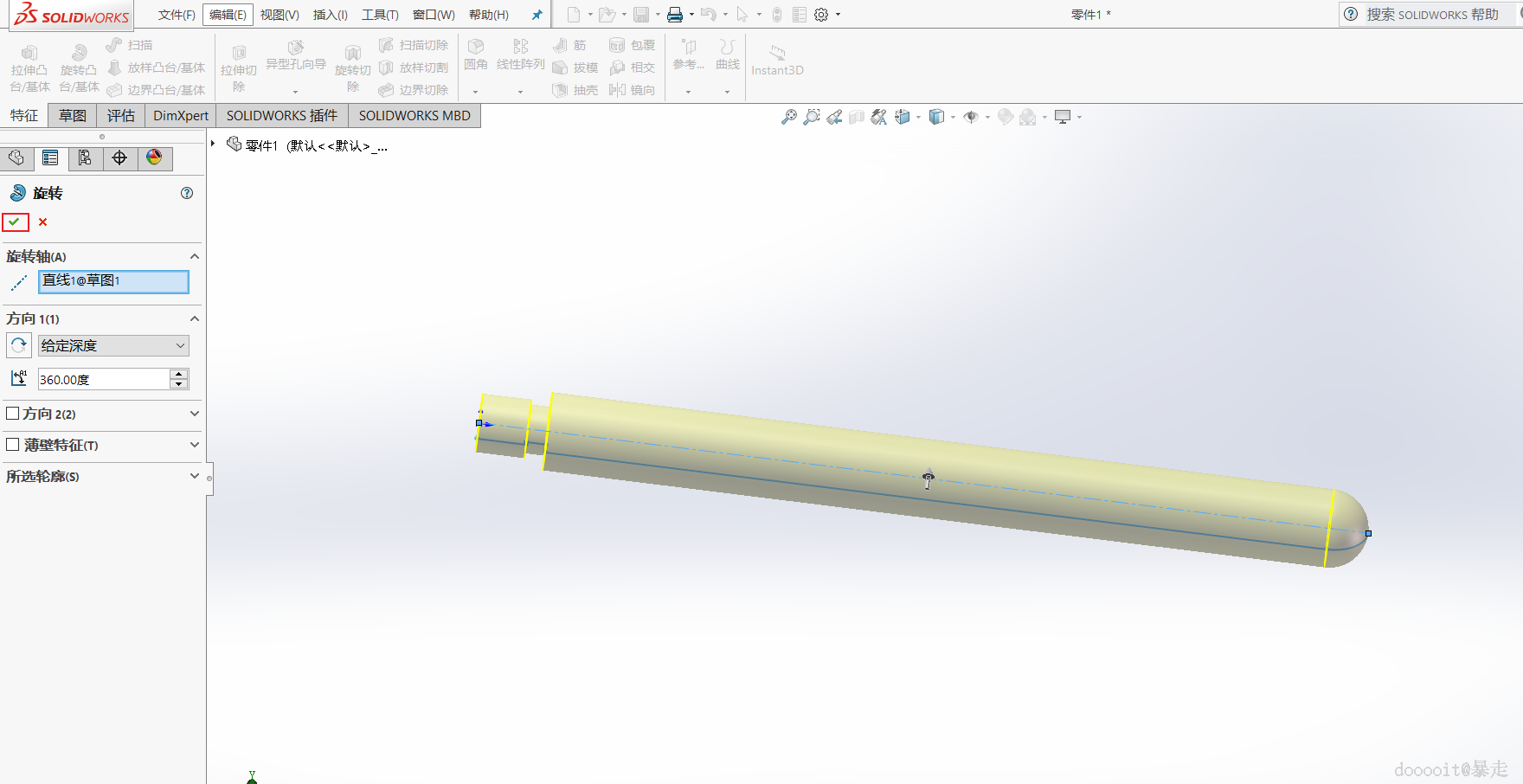The height and width of the screenshot is (784, 1523).
Task: Pin the menu bar with pushpin icon
Action: pos(537,15)
